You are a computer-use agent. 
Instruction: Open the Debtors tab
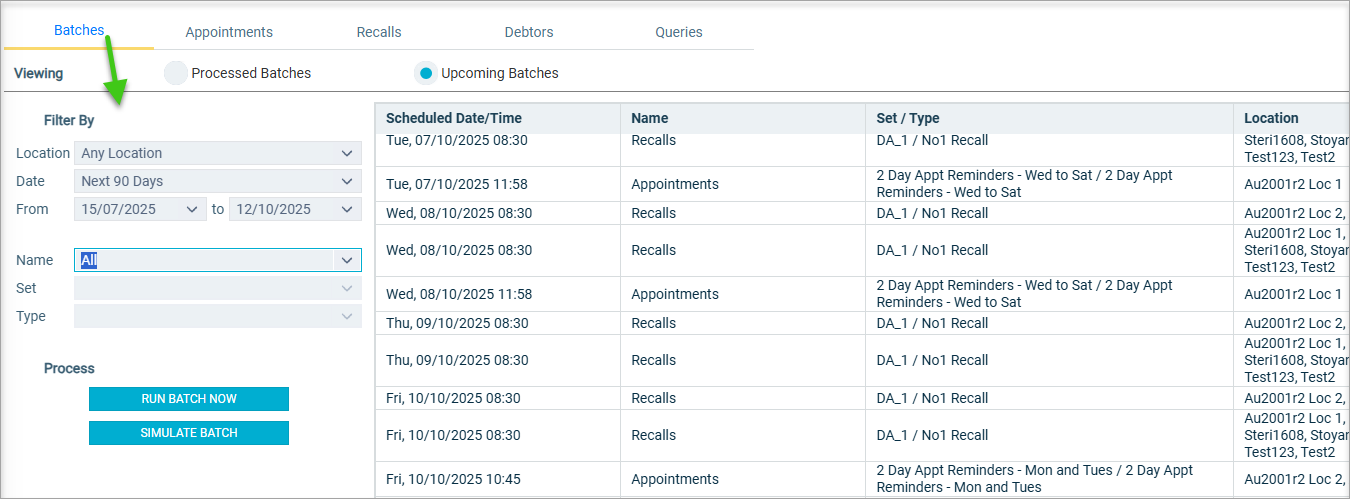click(529, 32)
